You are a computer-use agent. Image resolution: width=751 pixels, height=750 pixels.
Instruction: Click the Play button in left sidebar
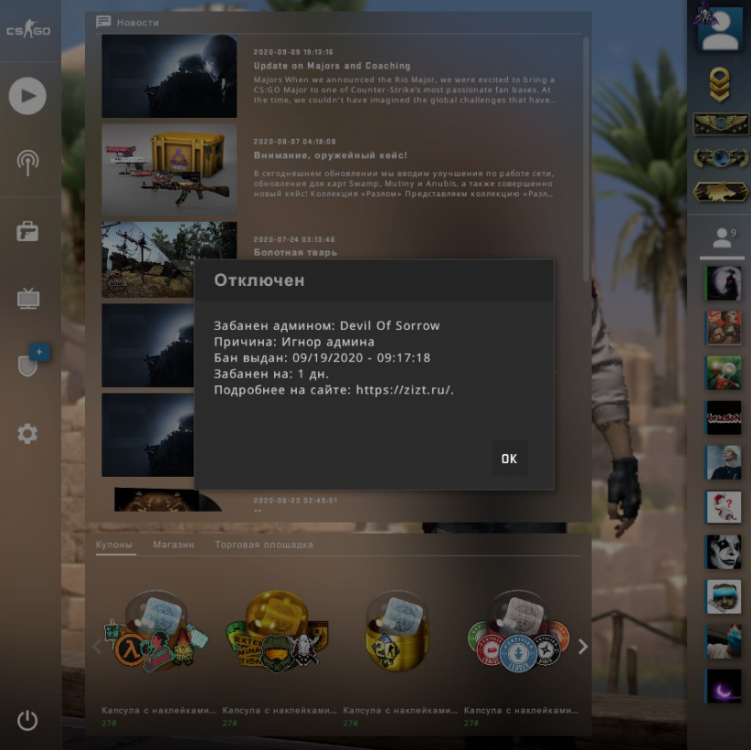click(28, 96)
